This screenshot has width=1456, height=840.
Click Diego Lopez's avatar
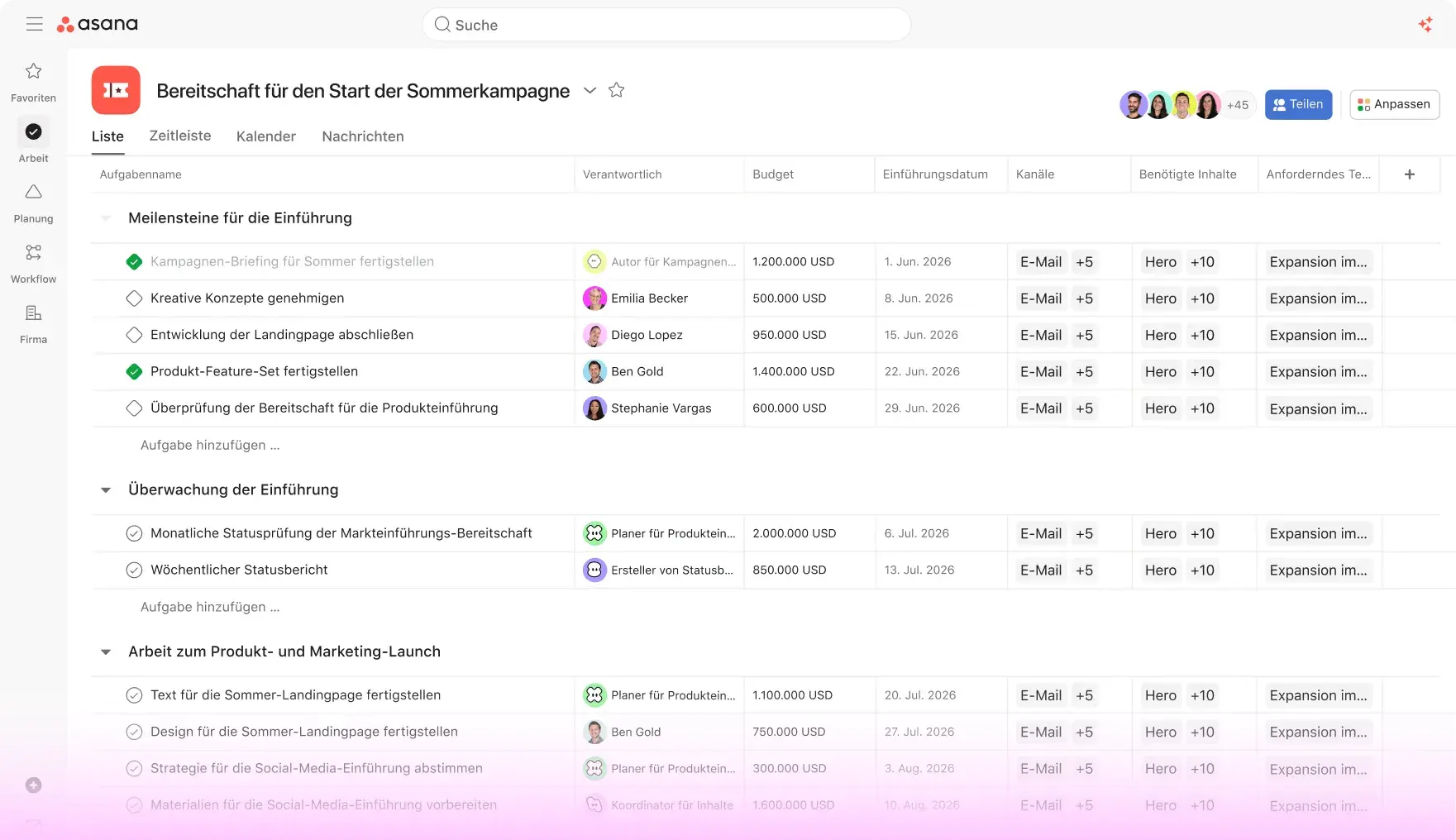594,335
